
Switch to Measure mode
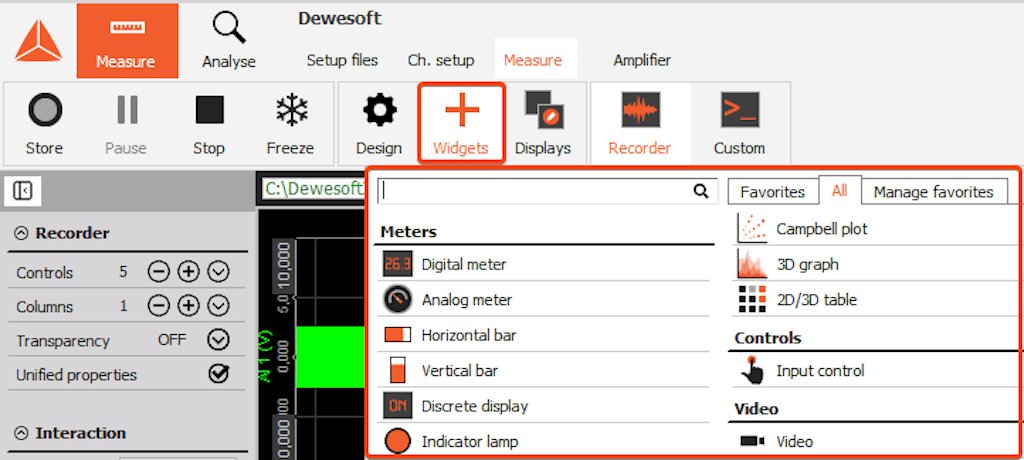127,41
